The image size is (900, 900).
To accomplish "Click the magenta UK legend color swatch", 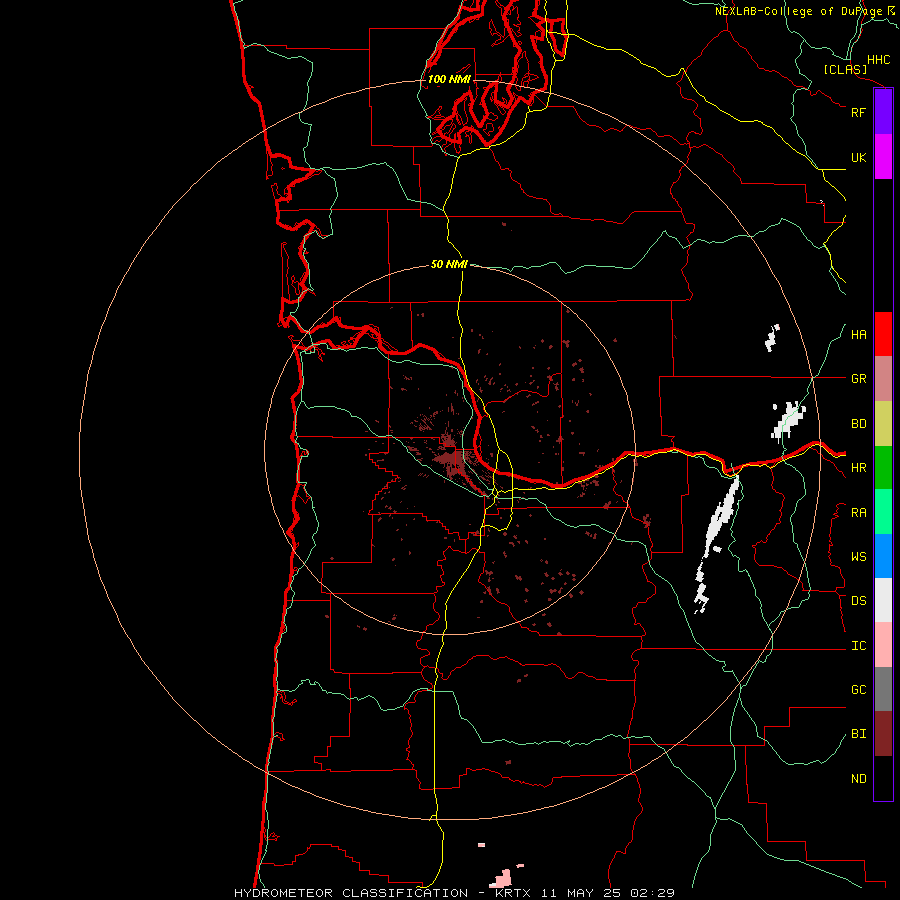I will tap(883, 157).
